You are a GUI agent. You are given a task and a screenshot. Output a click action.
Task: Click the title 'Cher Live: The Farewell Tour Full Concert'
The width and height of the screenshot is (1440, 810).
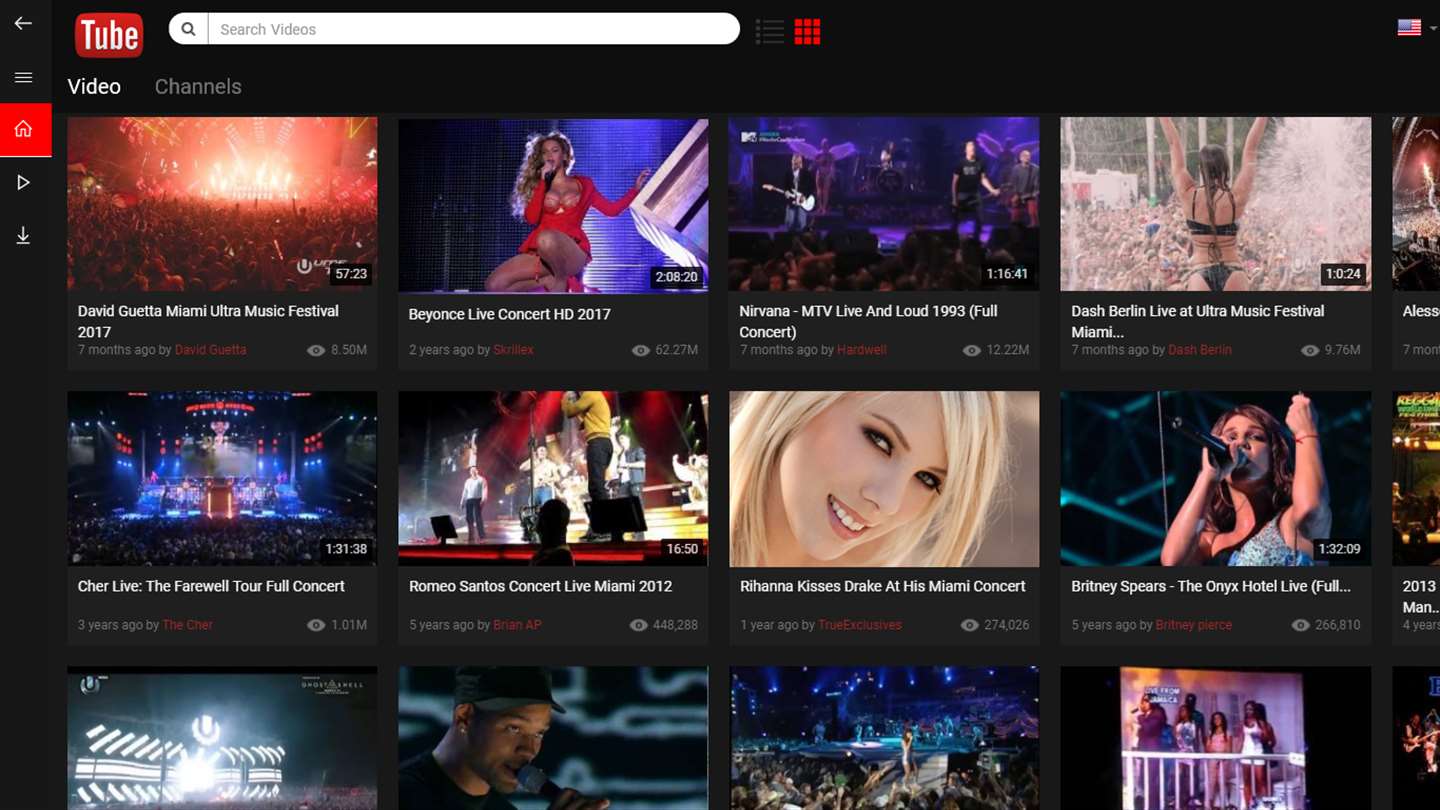click(211, 586)
